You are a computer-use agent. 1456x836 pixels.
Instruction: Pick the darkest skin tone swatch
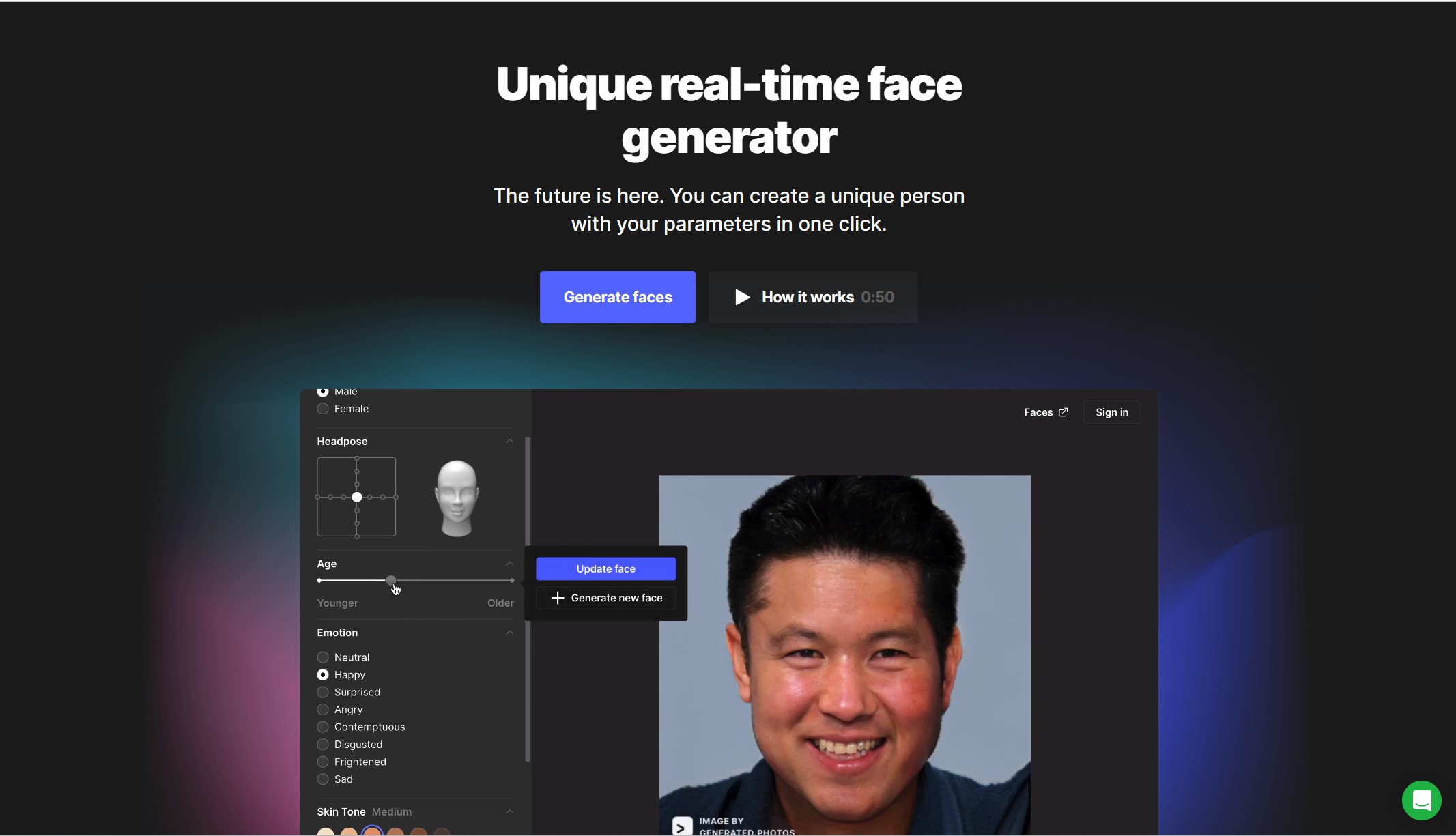[x=442, y=832]
